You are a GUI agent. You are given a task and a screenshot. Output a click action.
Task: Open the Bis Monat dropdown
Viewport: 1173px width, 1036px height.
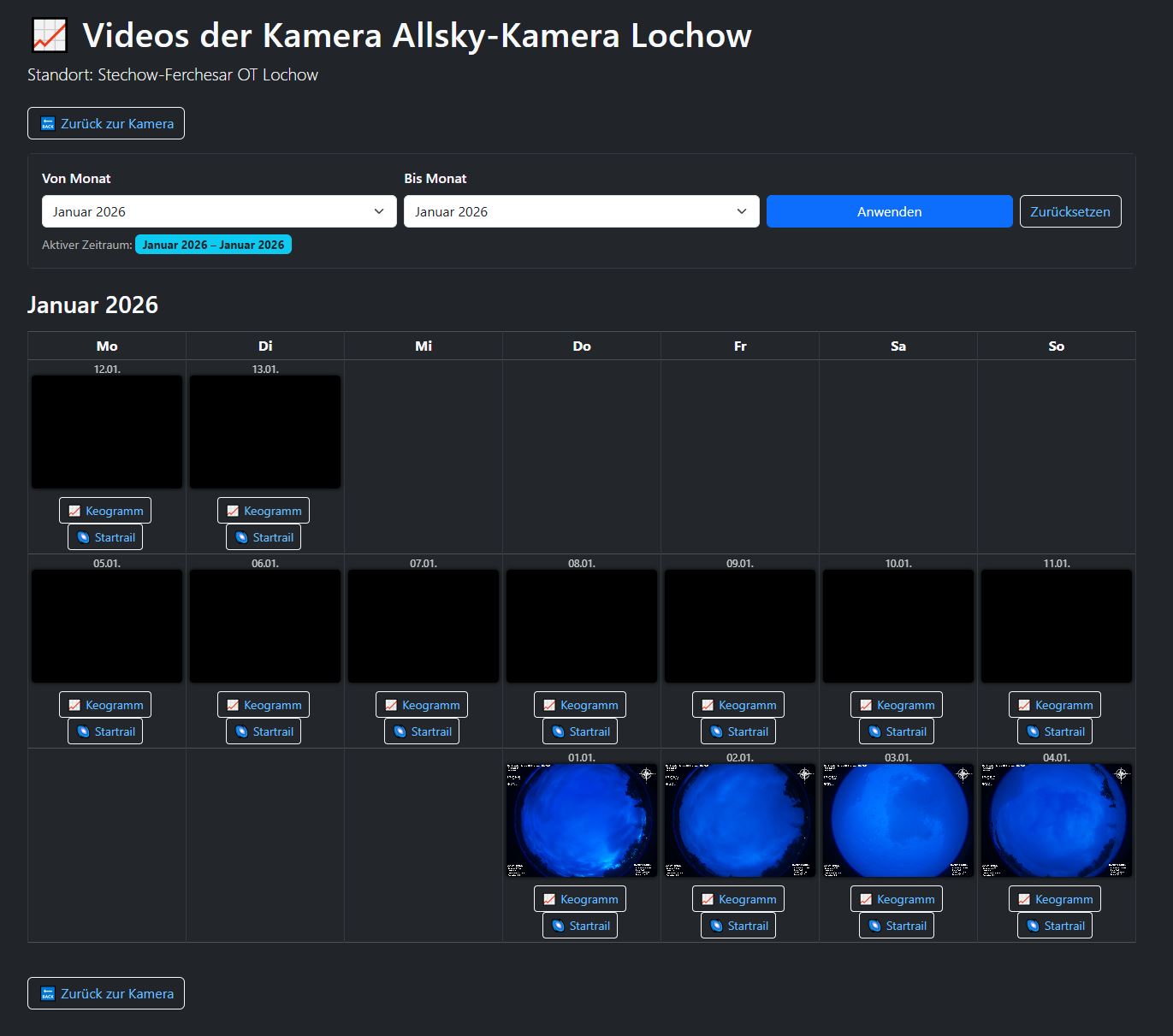581,211
